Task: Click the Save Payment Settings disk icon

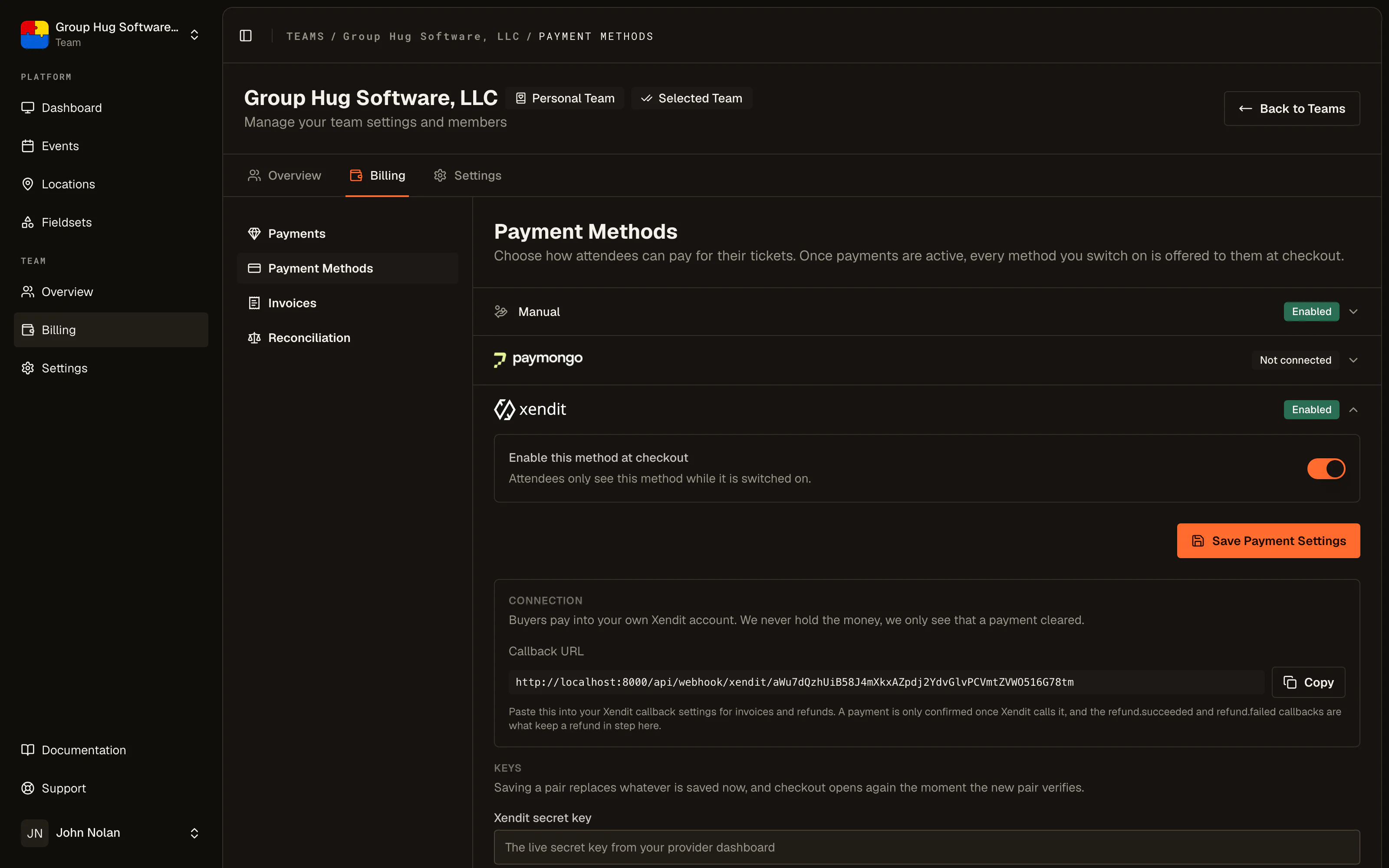Action: (1198, 541)
